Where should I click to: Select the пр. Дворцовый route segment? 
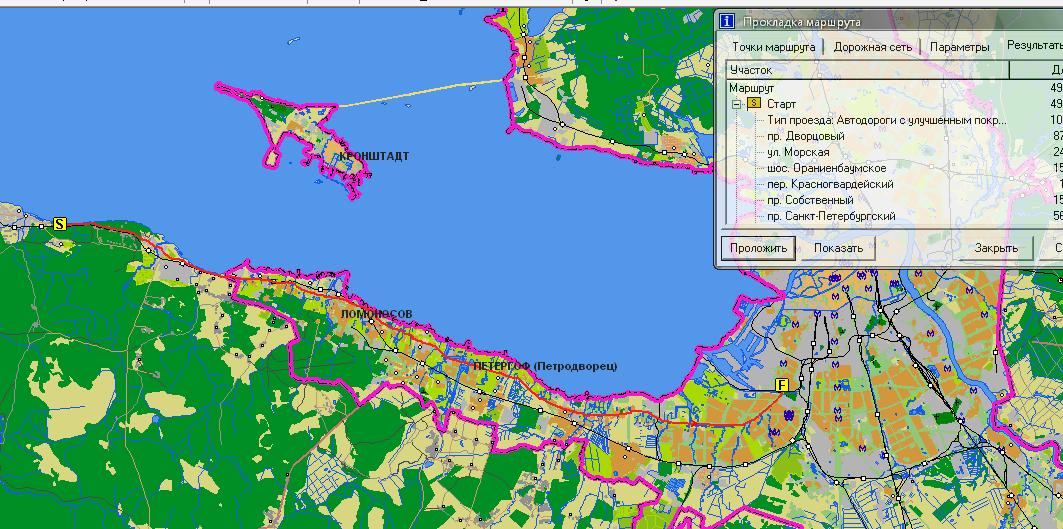(x=805, y=136)
